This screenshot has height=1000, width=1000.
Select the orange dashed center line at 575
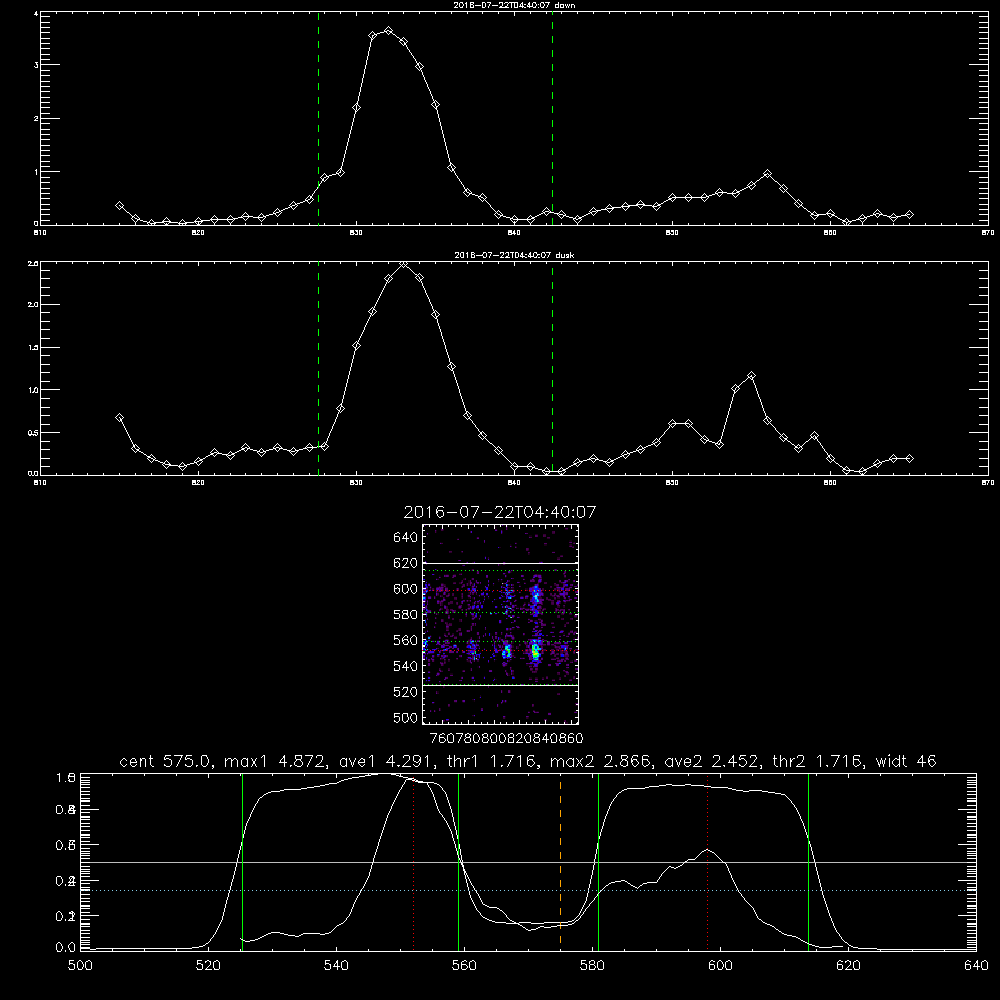point(560,861)
